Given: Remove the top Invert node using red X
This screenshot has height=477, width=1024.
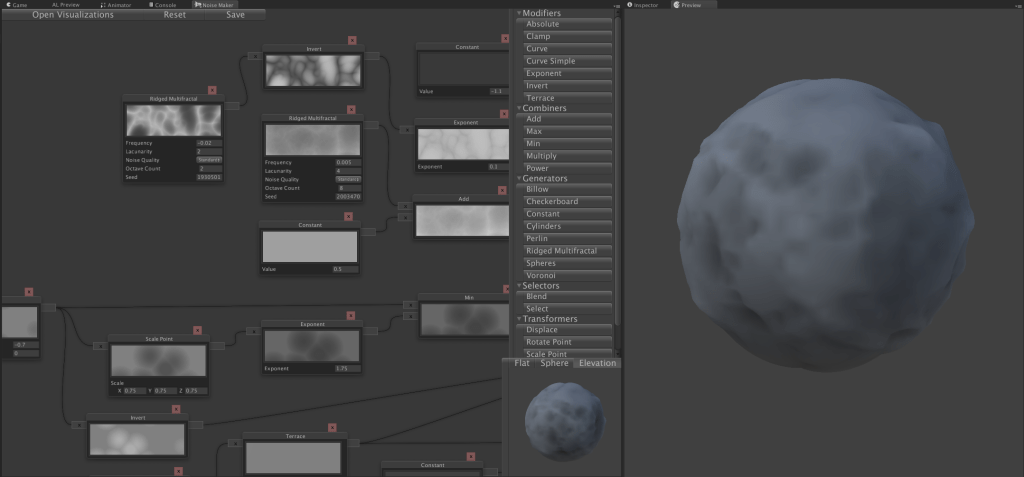Looking at the screenshot, I should point(352,40).
